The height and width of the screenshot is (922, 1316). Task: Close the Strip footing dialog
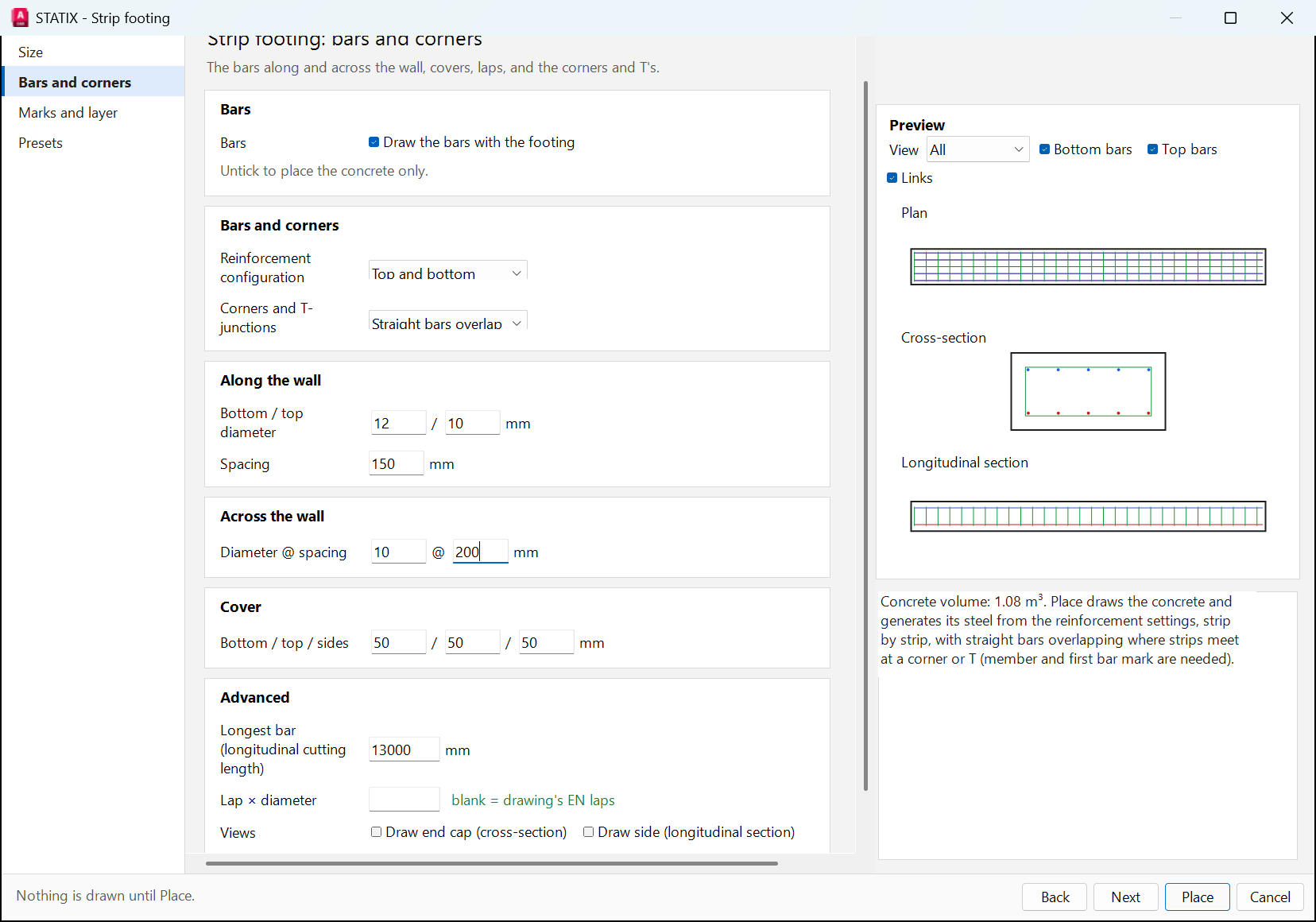pyautogui.click(x=1287, y=17)
